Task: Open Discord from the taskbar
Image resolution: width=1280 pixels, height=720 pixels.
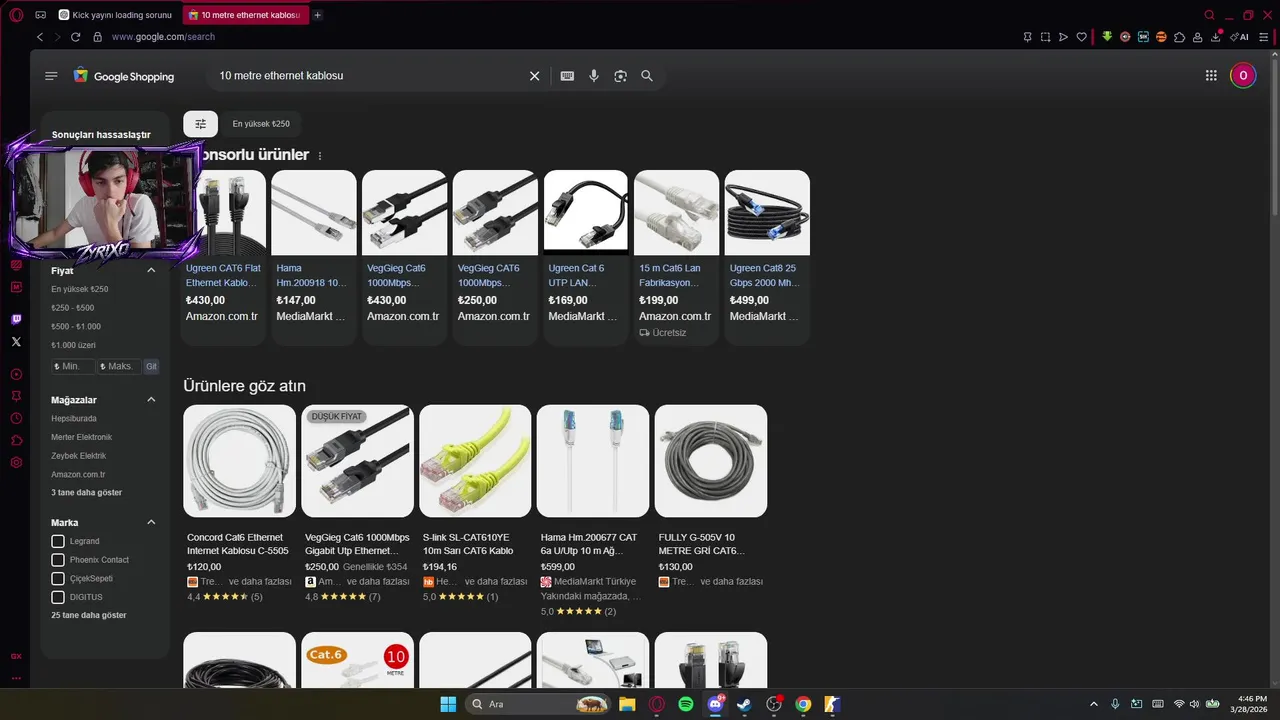Action: click(715, 704)
